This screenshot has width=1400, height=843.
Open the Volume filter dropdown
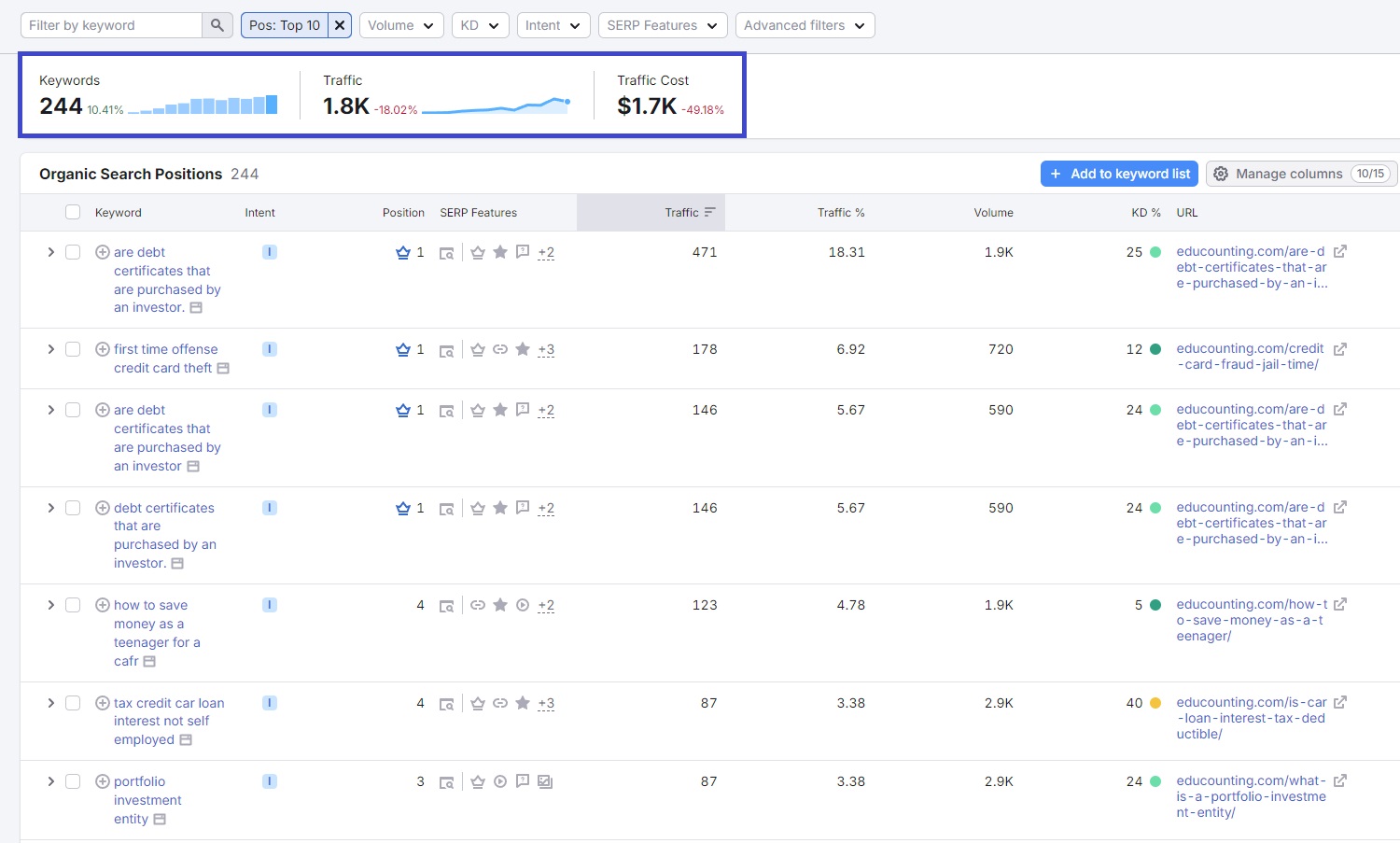coord(400,25)
